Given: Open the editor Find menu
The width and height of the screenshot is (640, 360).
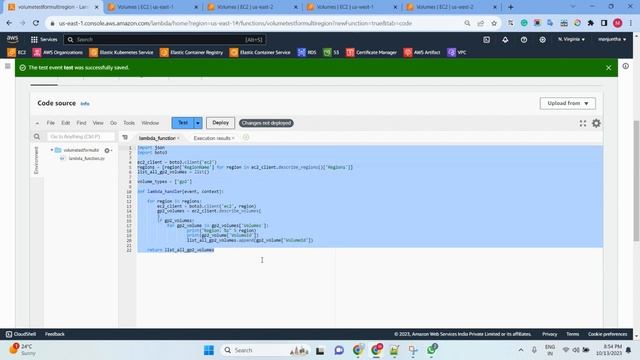Looking at the screenshot, I should (81, 123).
